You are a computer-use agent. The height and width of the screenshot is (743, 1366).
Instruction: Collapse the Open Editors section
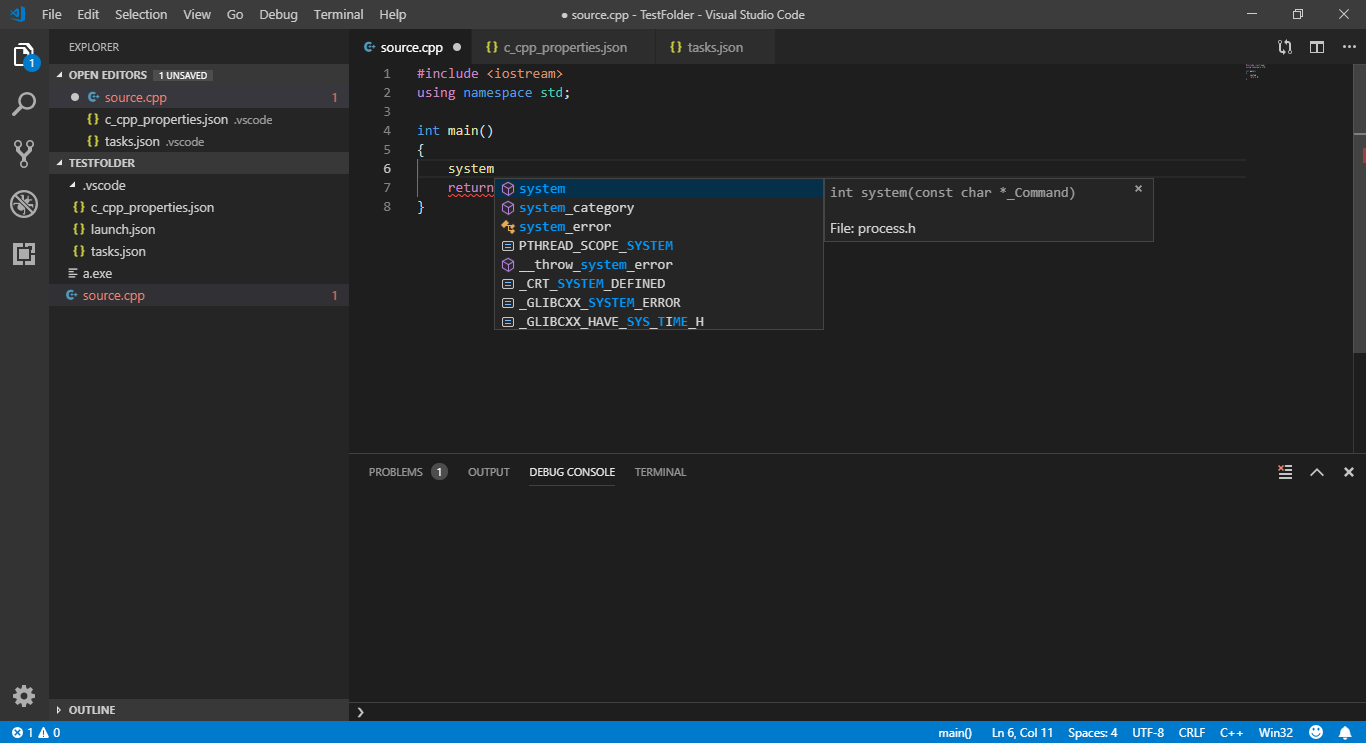coord(107,75)
